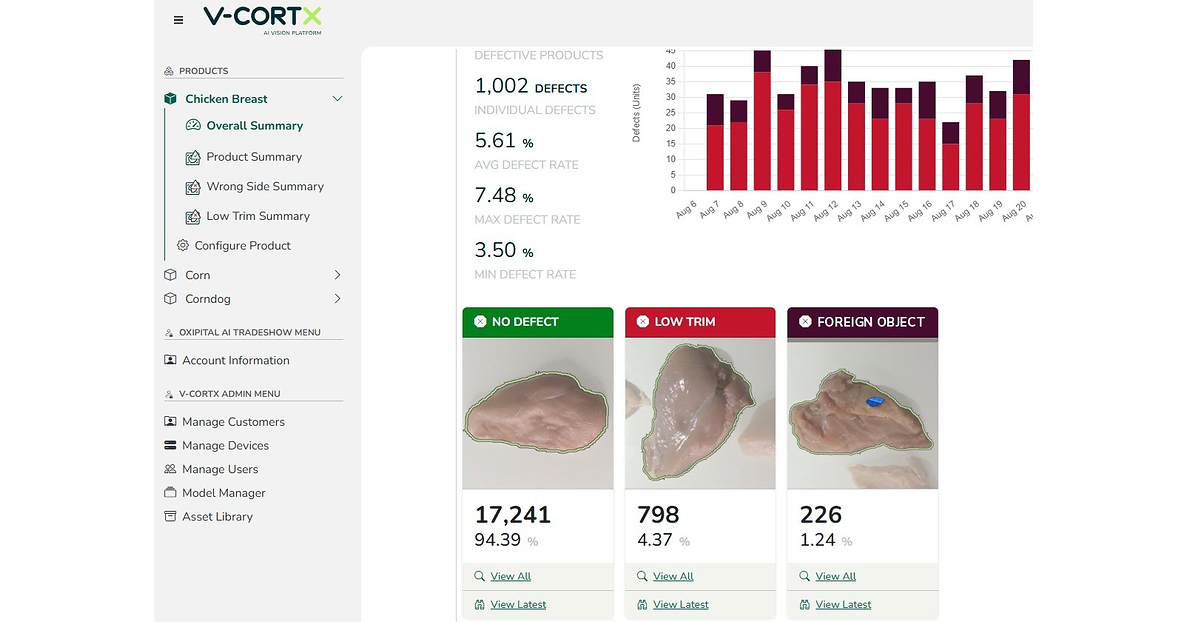Click the green NO DEFECT header
Image resolution: width=1188 pixels, height=622 pixels.
[x=538, y=322]
